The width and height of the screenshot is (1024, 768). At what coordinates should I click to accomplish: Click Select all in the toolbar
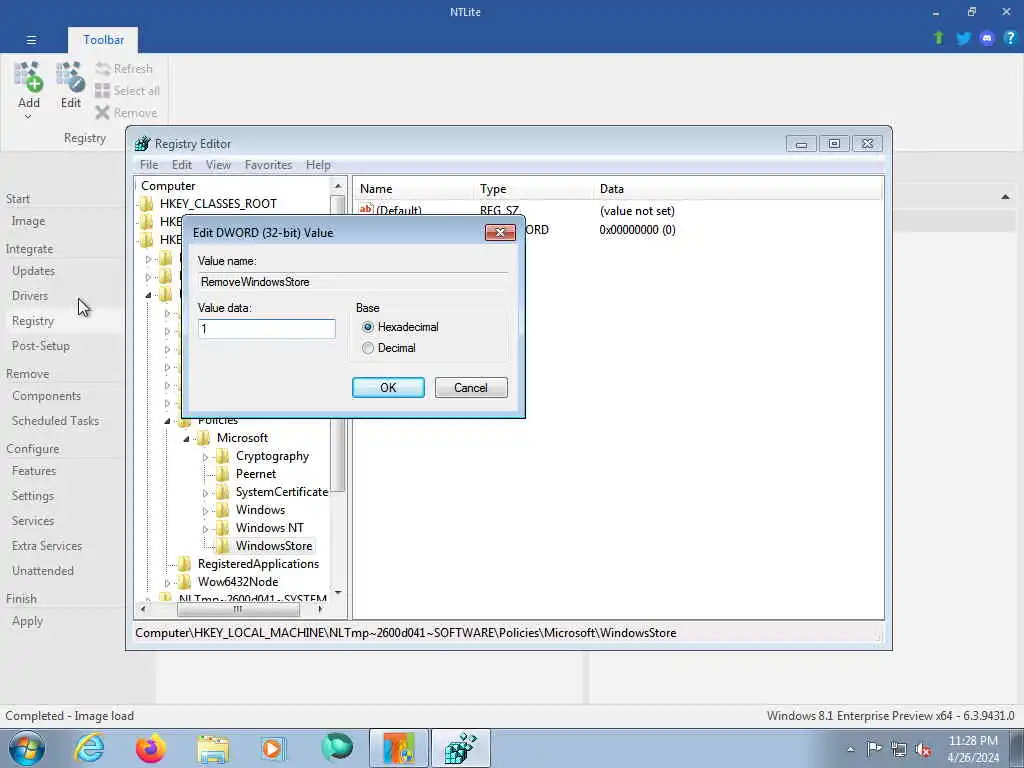click(127, 91)
